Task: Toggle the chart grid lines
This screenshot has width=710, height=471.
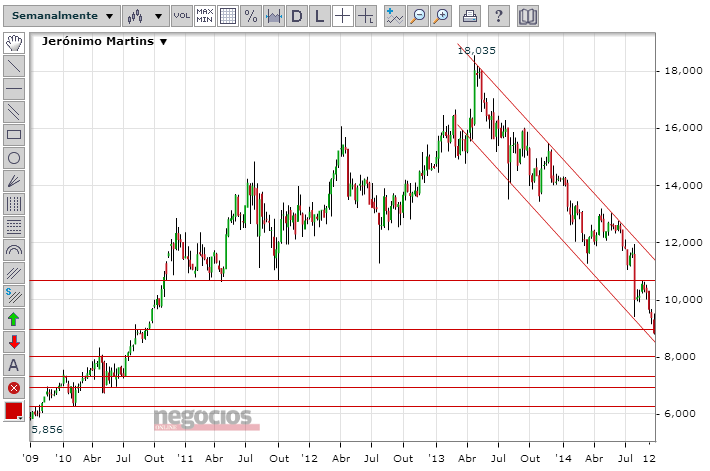Action: tap(228, 16)
